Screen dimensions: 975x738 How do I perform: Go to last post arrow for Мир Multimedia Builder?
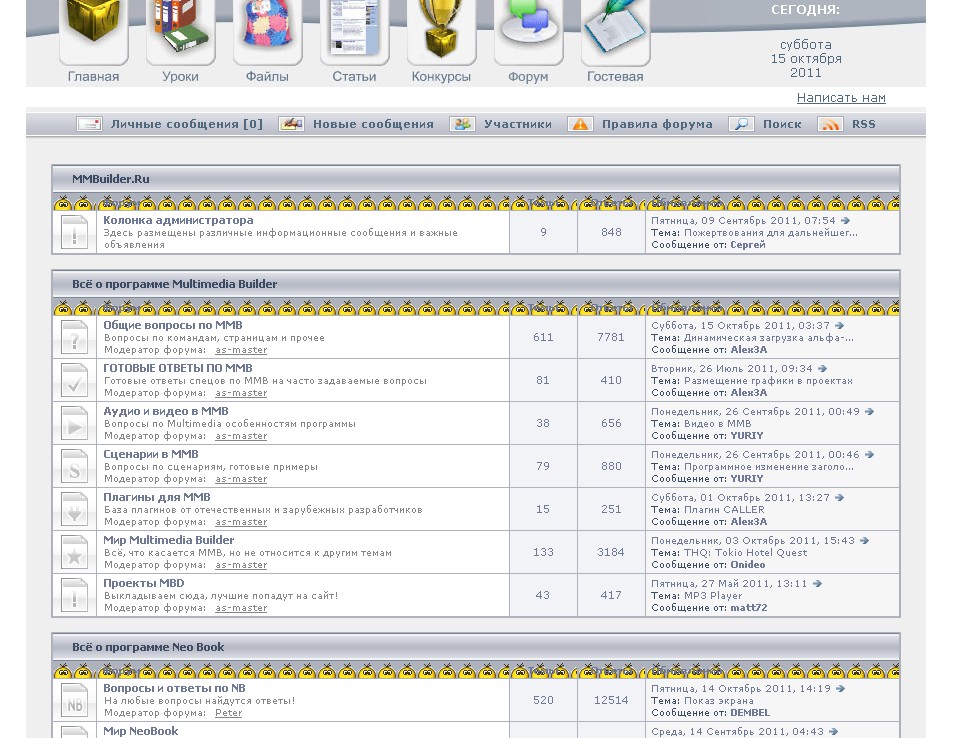[x=864, y=541]
